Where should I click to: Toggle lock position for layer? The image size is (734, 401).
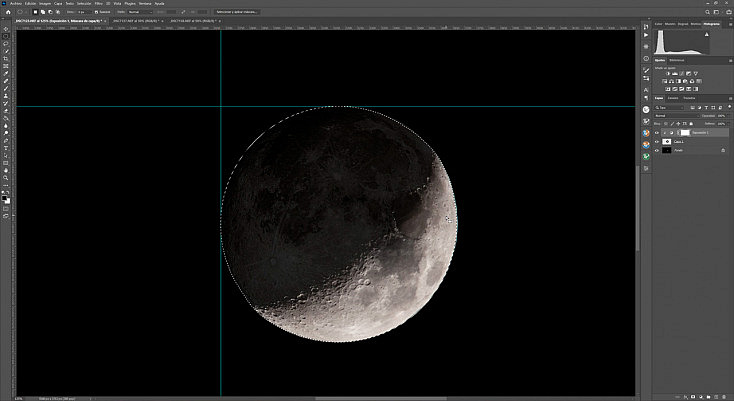(679, 124)
